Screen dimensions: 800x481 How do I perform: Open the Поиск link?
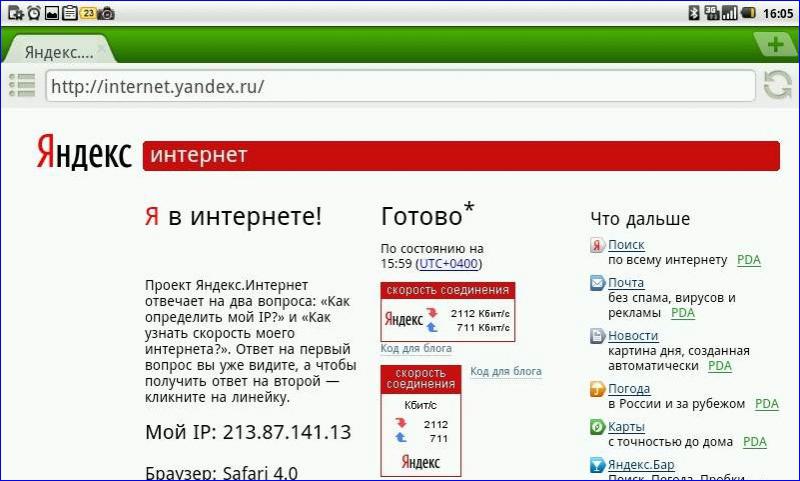[x=626, y=245]
